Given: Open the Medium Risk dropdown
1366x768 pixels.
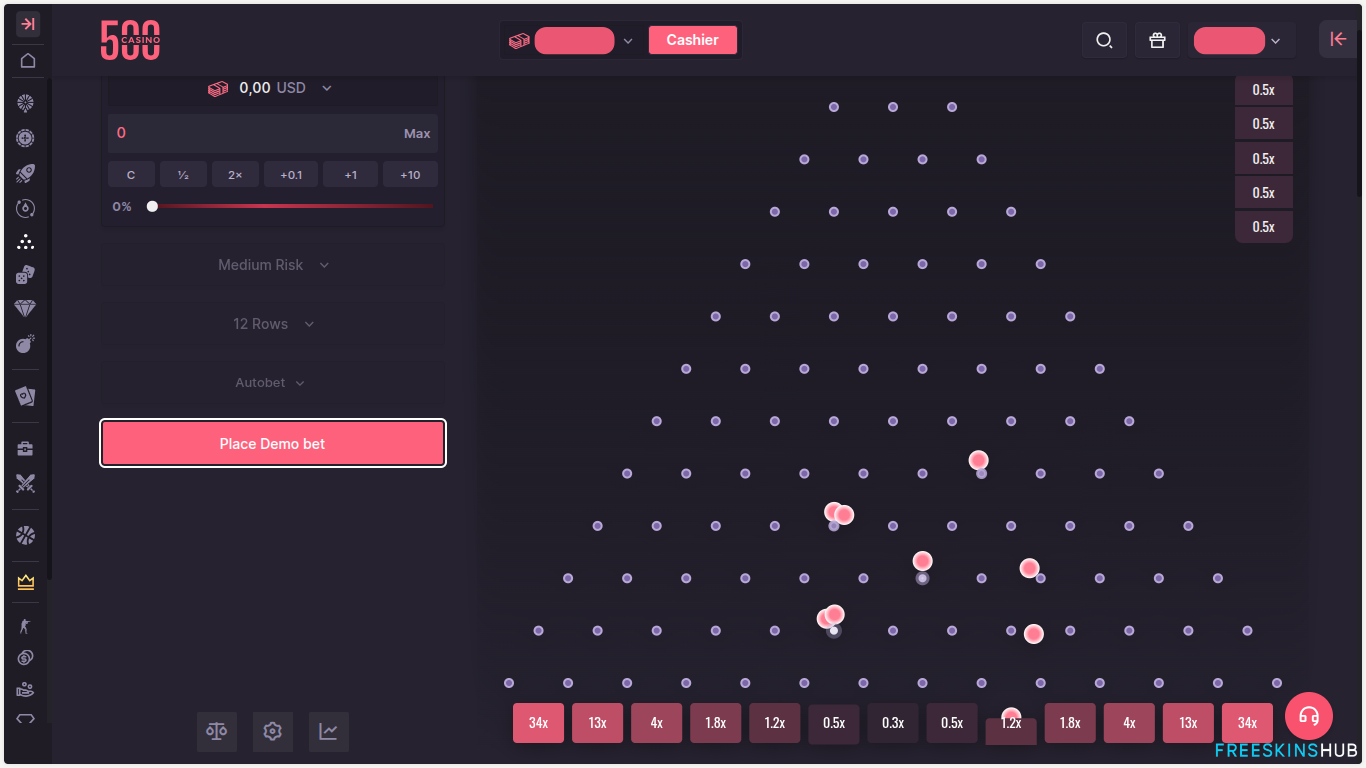Looking at the screenshot, I should coord(272,264).
